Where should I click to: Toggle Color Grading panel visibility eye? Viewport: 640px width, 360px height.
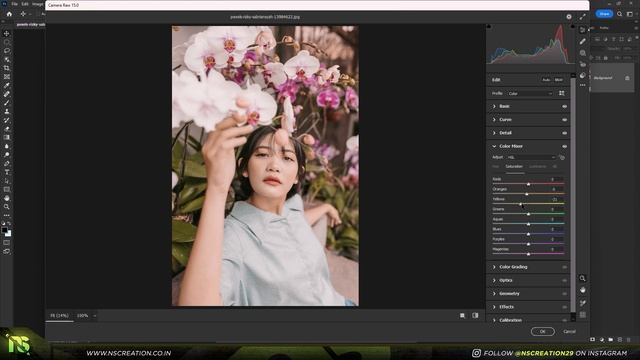[564, 267]
